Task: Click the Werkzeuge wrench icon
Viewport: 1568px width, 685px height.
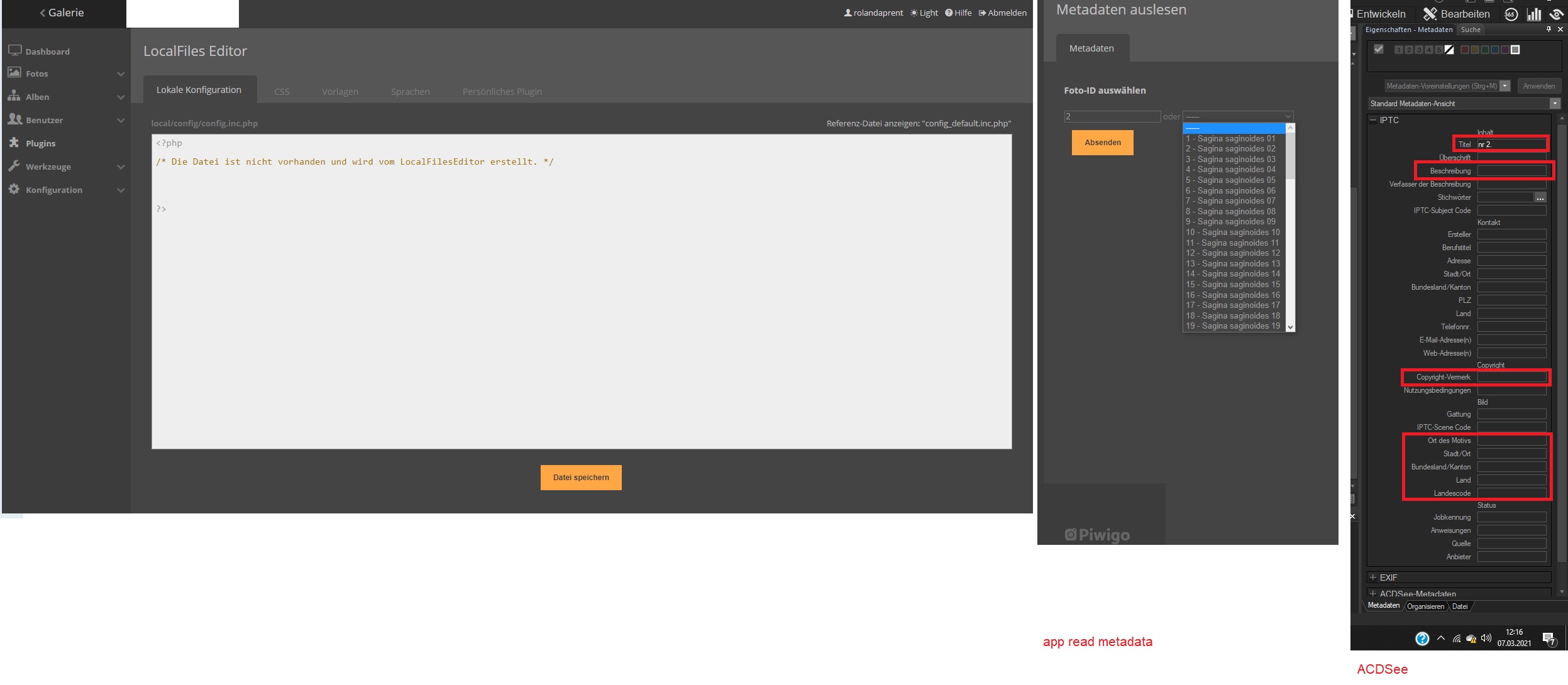Action: (x=14, y=165)
